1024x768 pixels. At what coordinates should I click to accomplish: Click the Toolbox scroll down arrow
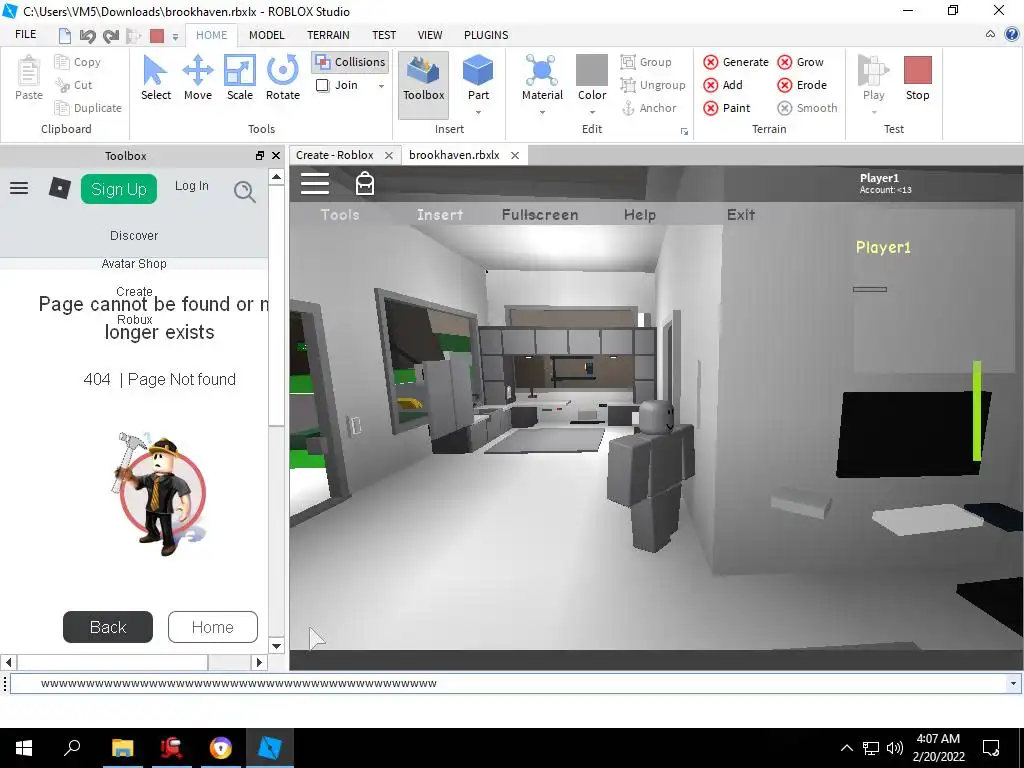click(x=276, y=647)
